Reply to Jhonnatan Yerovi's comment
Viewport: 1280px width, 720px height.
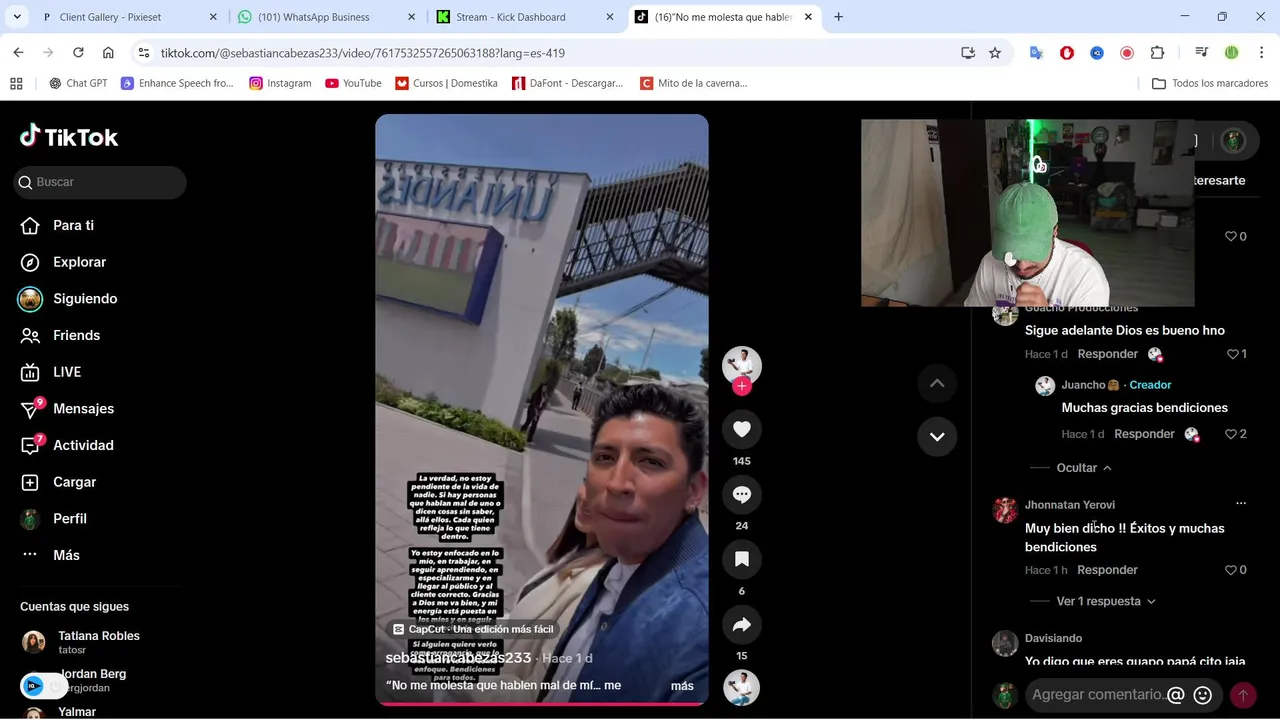[x=1107, y=570]
